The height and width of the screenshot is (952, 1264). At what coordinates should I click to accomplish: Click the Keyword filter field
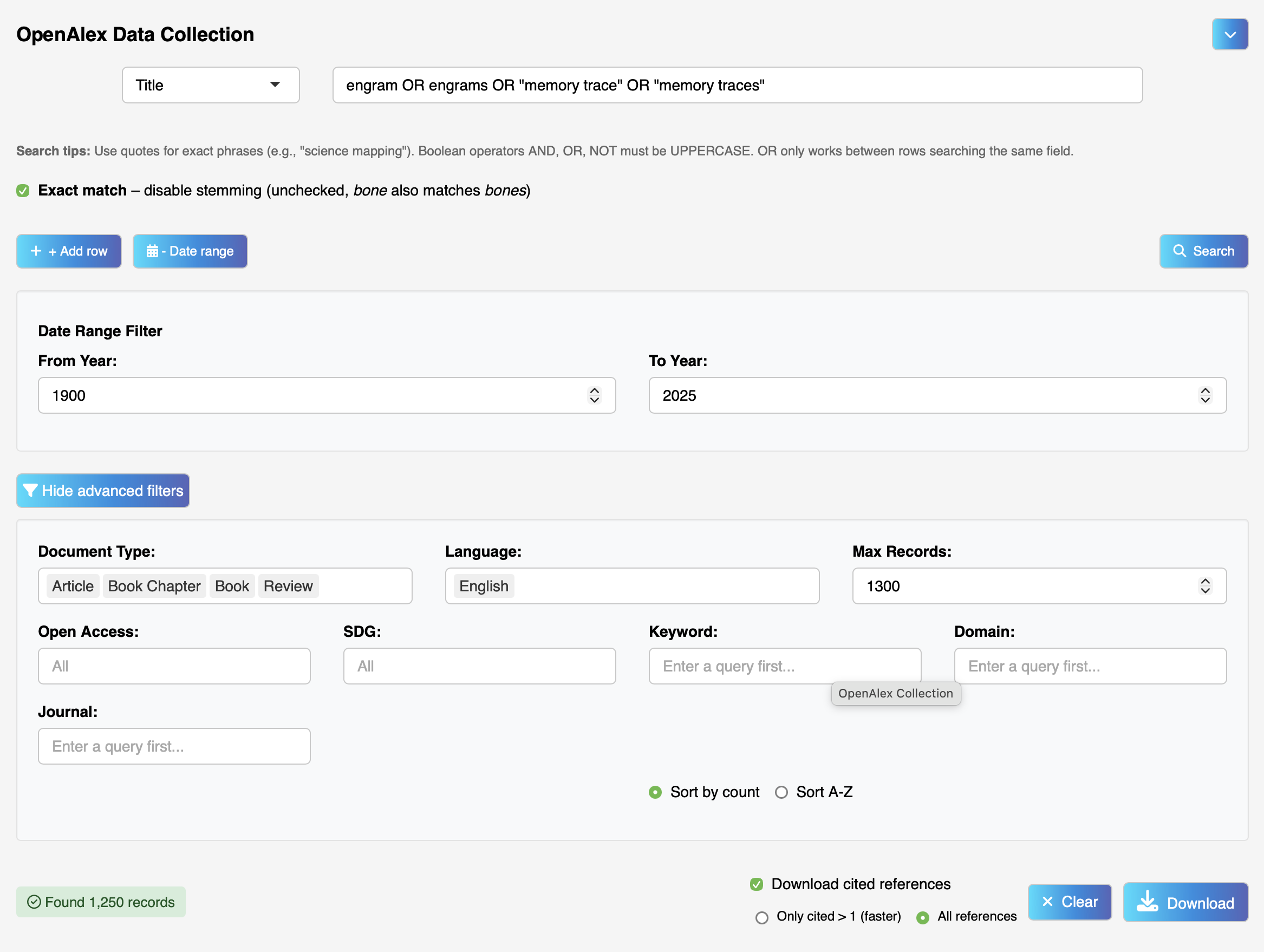(x=785, y=666)
